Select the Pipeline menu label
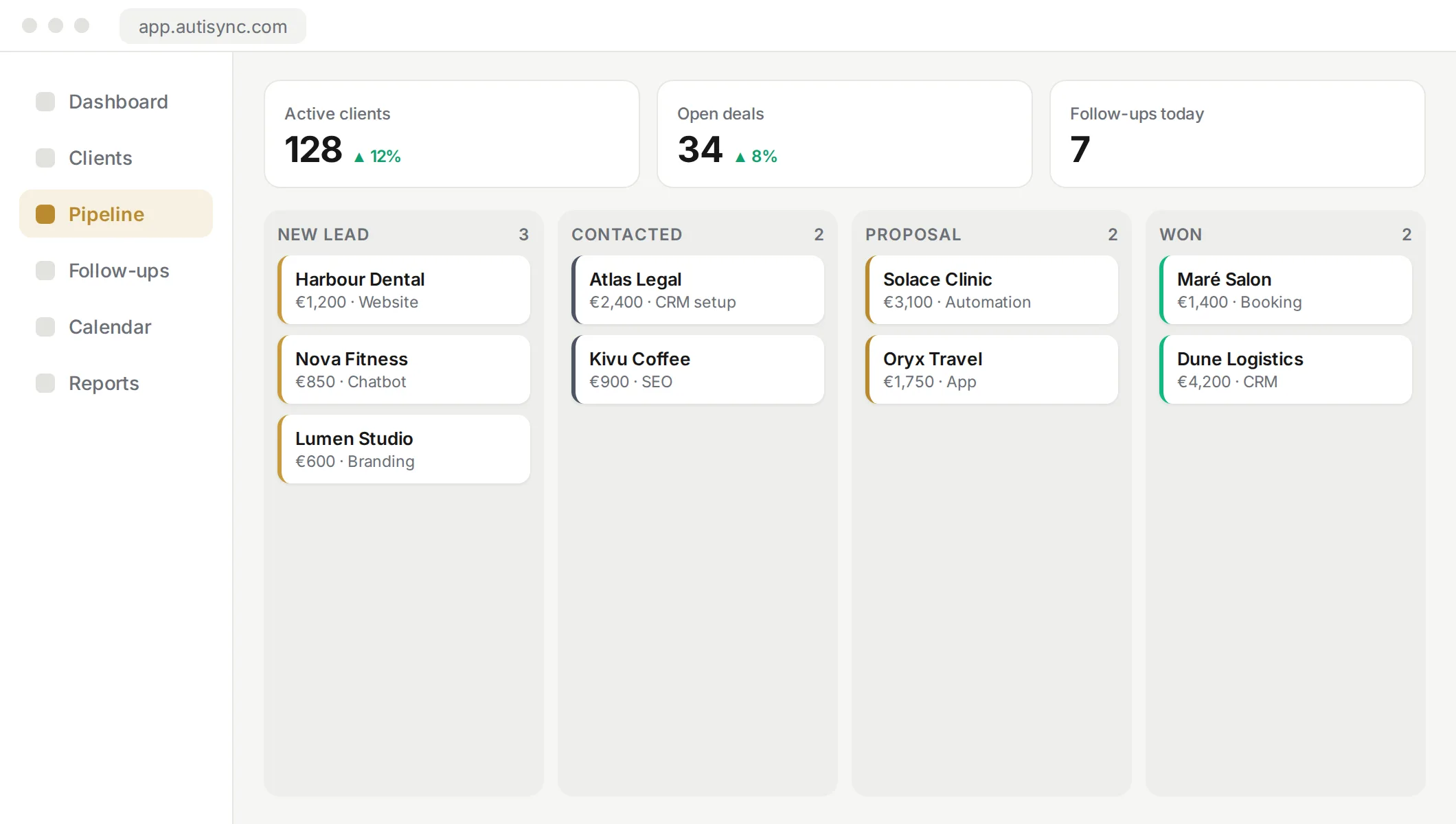The width and height of the screenshot is (1456, 824). click(106, 214)
